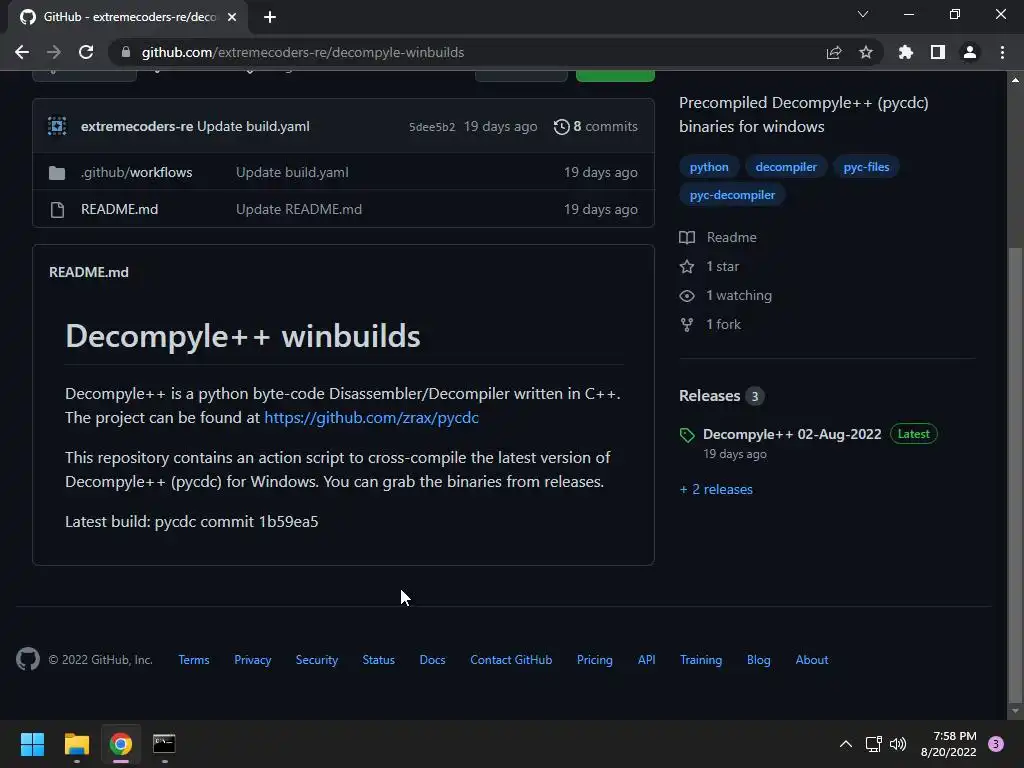Open a new browser tab
Screen dimensions: 1024x768
[x=270, y=17]
